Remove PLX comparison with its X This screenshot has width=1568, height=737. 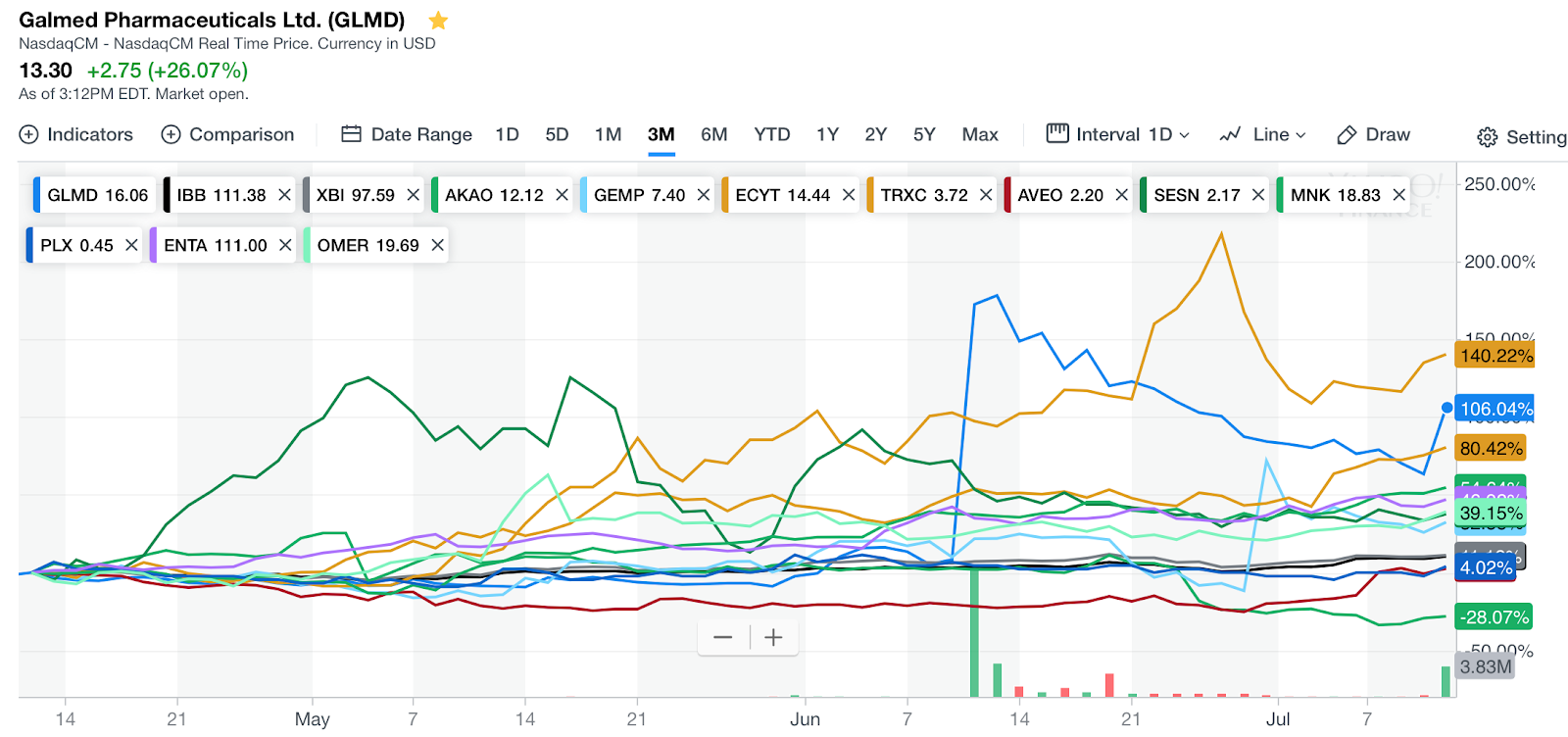[x=131, y=245]
